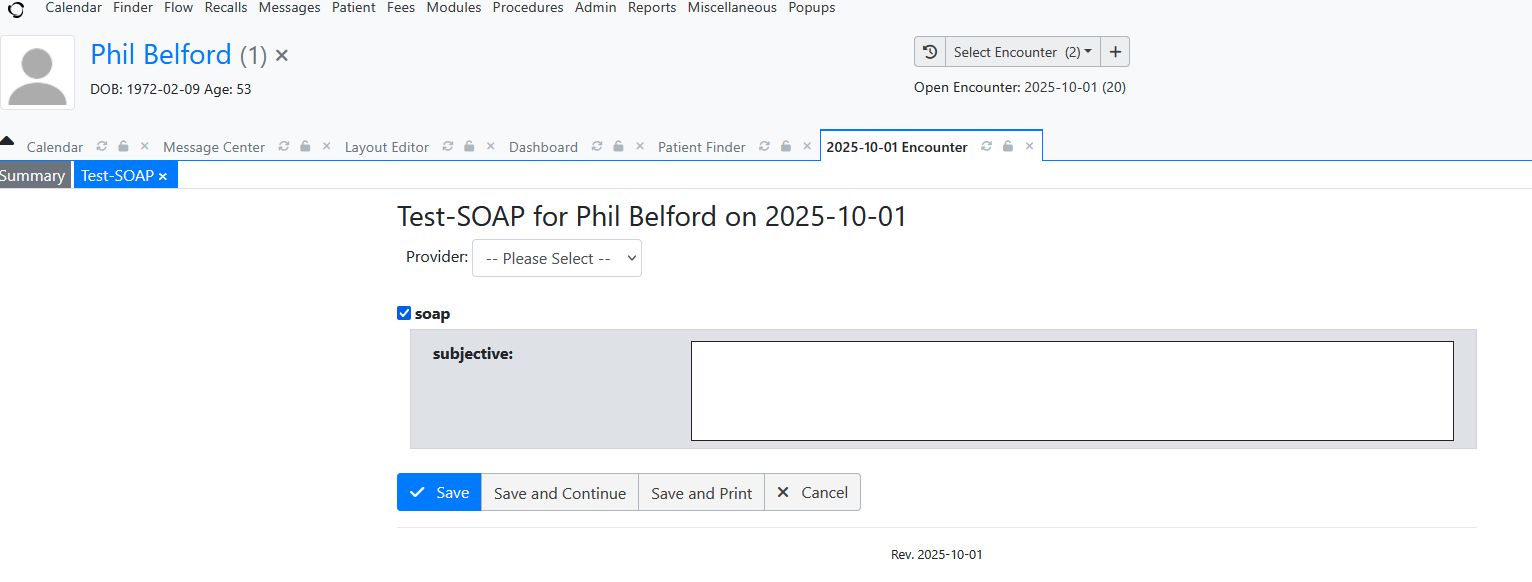Open the Procedures menu
This screenshot has height=582, width=1532.
pos(528,8)
